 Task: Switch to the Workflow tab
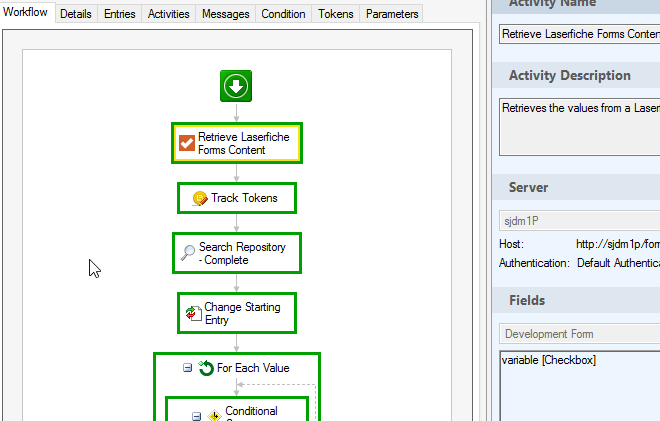(26, 12)
